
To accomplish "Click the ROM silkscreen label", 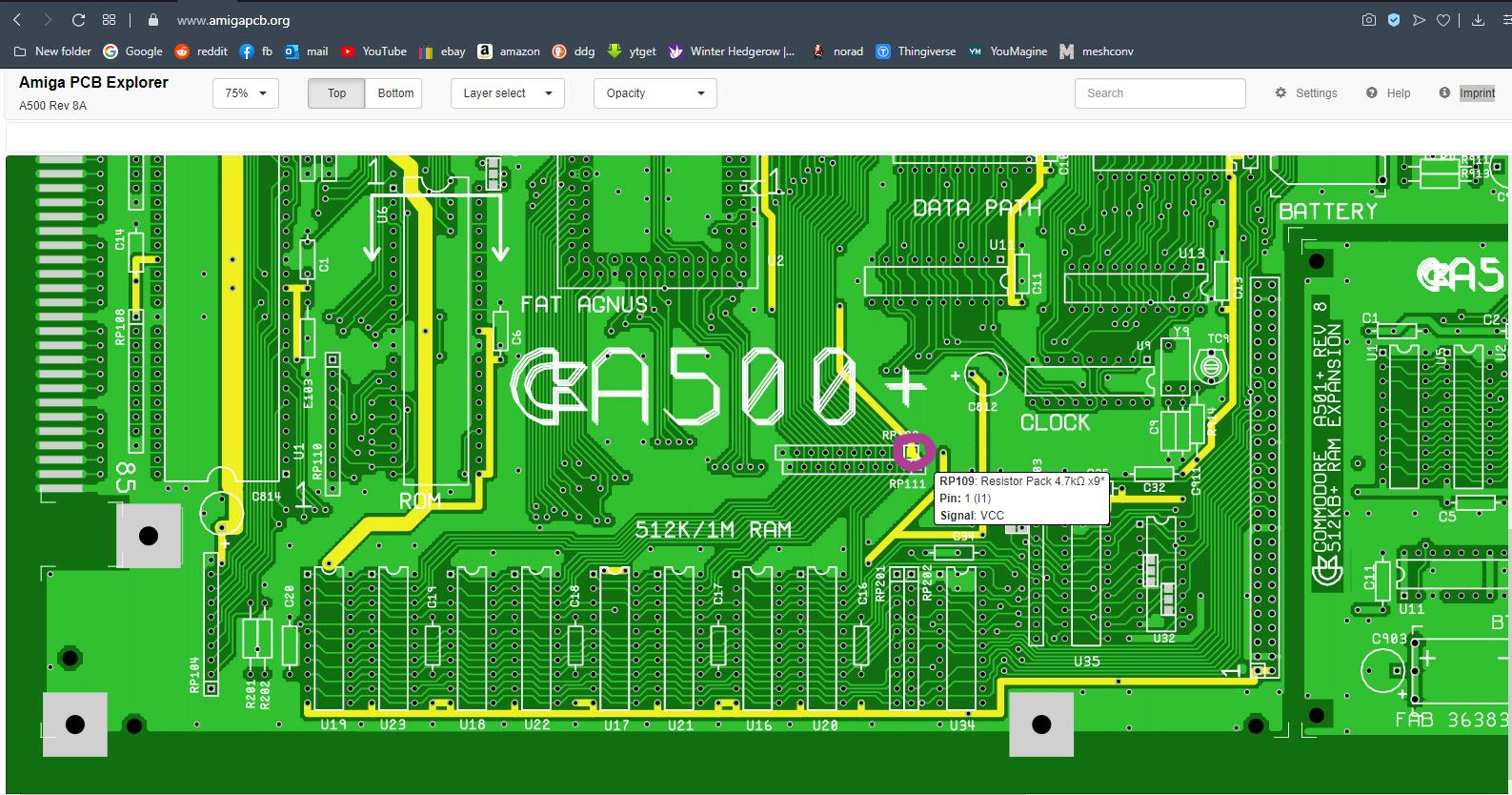I will pyautogui.click(x=420, y=500).
